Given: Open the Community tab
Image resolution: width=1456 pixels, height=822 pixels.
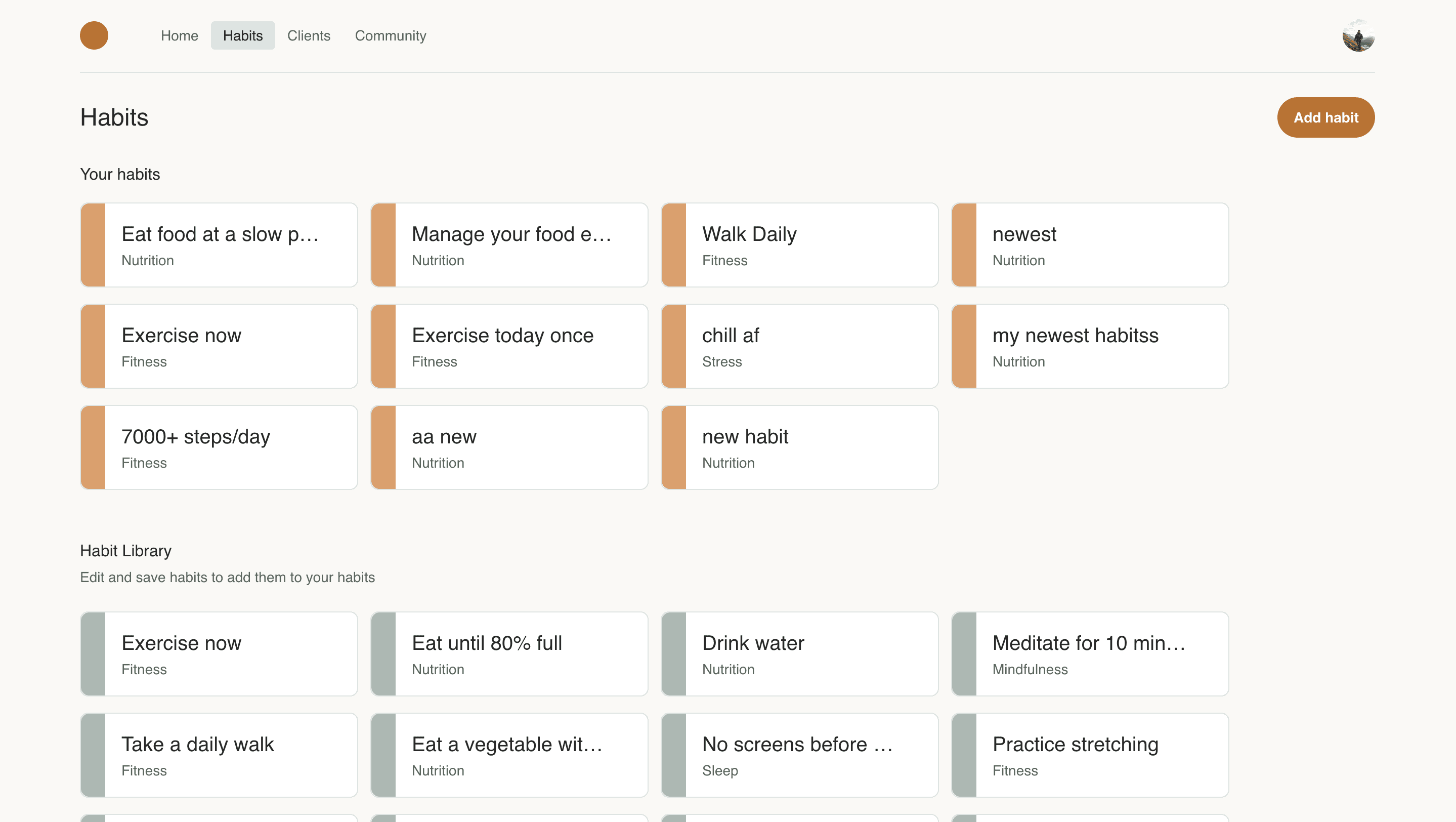Looking at the screenshot, I should click(390, 35).
